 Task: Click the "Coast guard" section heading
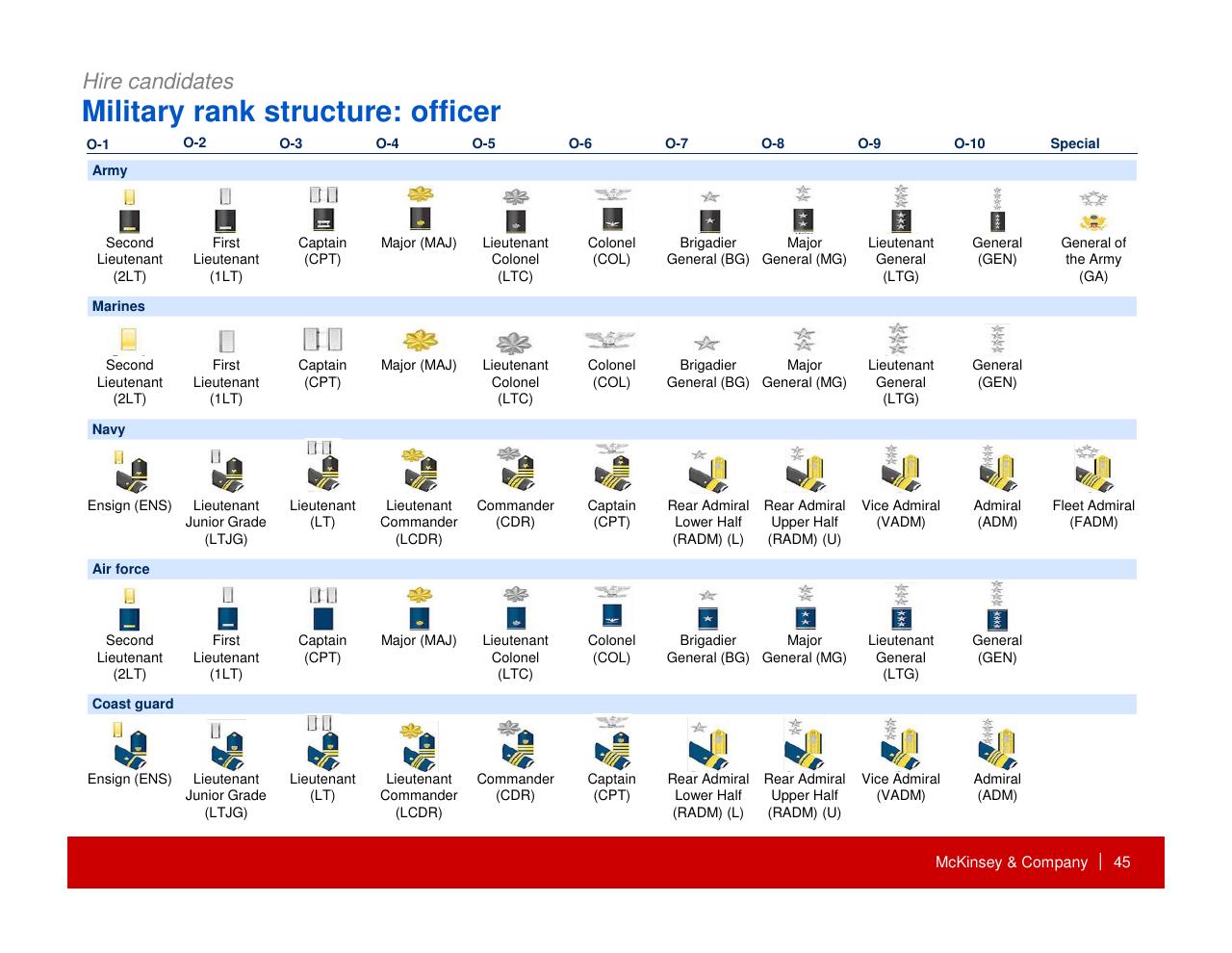133,704
